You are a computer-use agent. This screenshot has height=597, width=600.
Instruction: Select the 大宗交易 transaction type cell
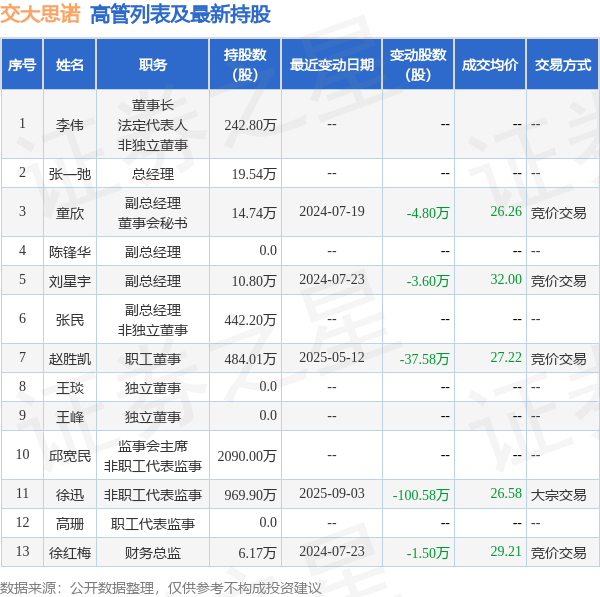click(558, 495)
